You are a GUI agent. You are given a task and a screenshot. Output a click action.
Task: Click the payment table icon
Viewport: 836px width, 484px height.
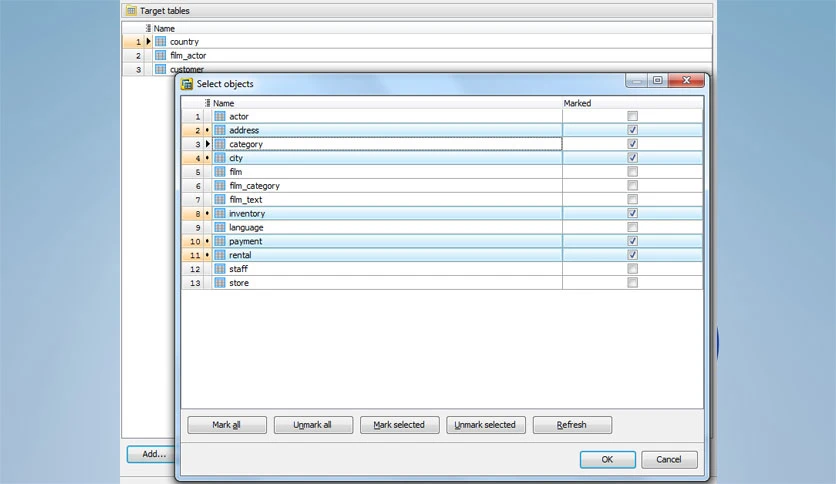point(220,241)
